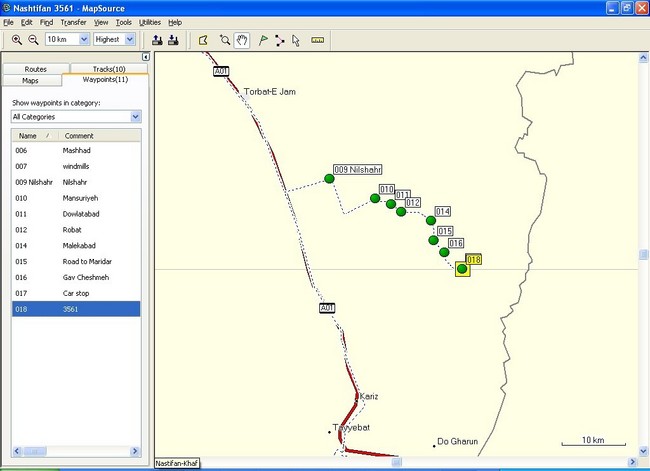The image size is (650, 471).
Task: Select the Distance/Bearing measure tool
Action: tap(318, 40)
